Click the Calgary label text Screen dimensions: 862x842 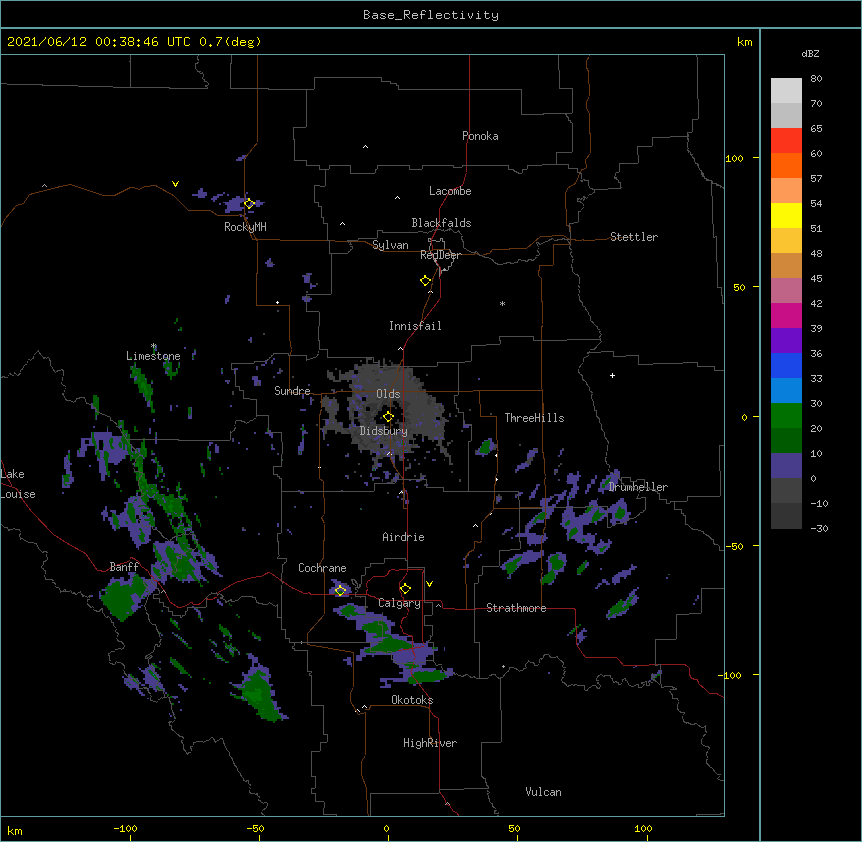[399, 603]
